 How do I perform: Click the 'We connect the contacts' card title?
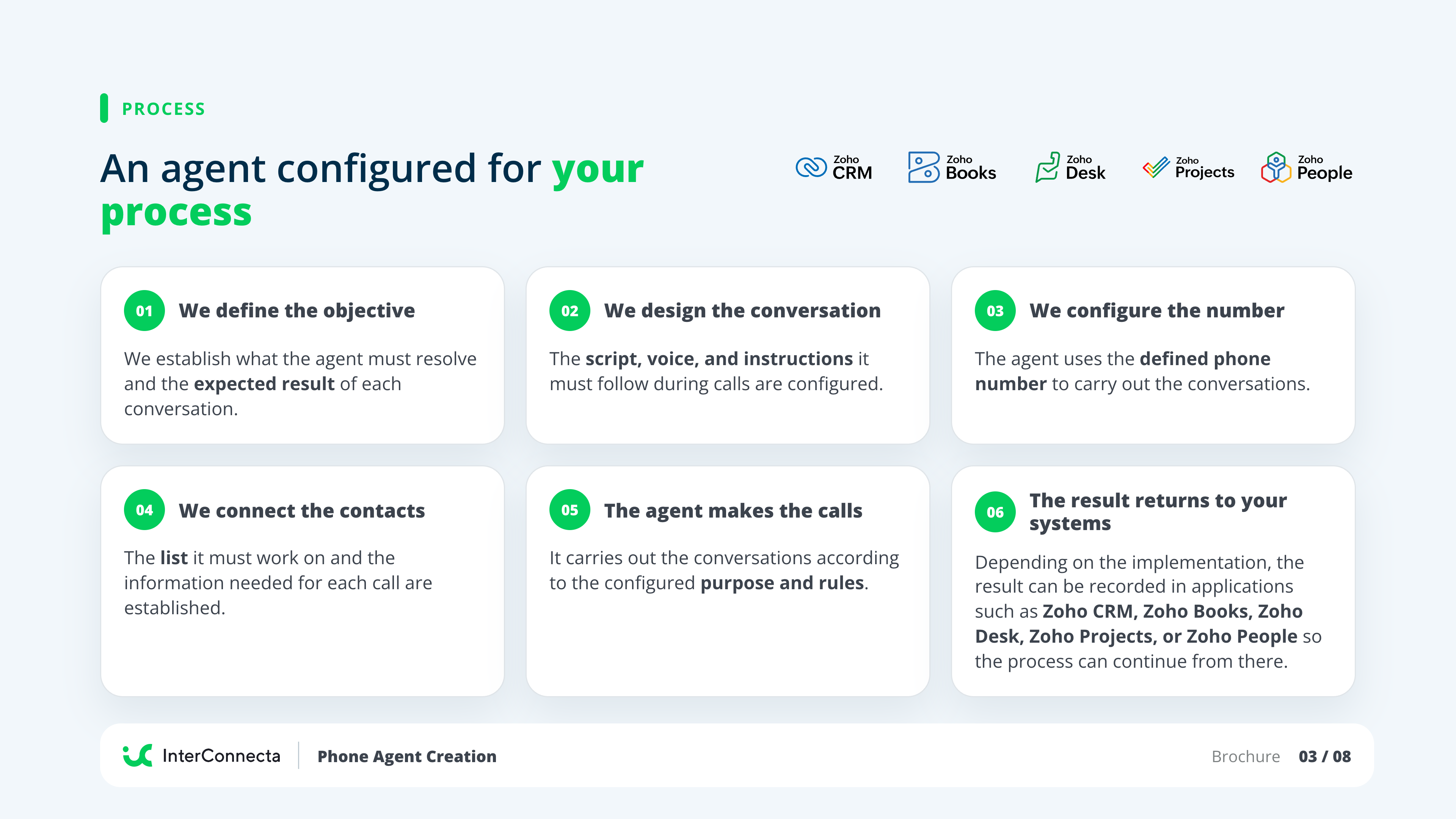(302, 510)
